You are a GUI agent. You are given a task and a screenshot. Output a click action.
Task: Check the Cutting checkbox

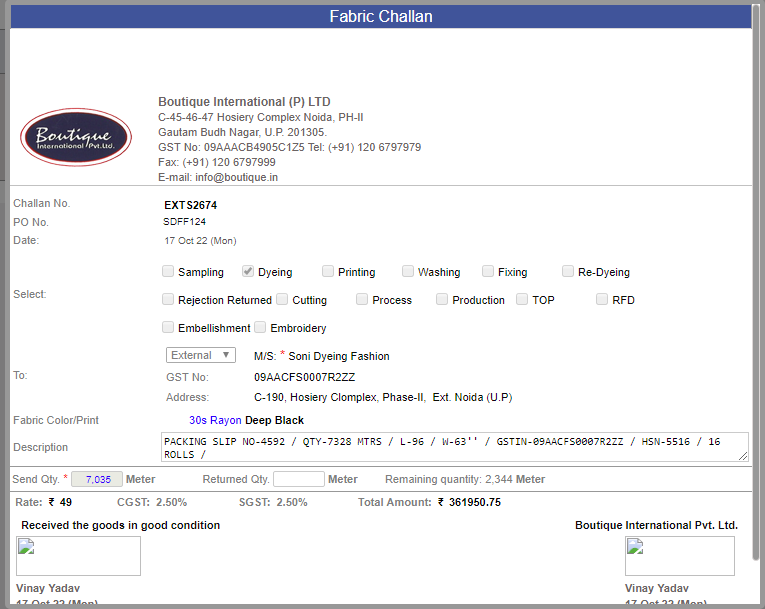[282, 299]
